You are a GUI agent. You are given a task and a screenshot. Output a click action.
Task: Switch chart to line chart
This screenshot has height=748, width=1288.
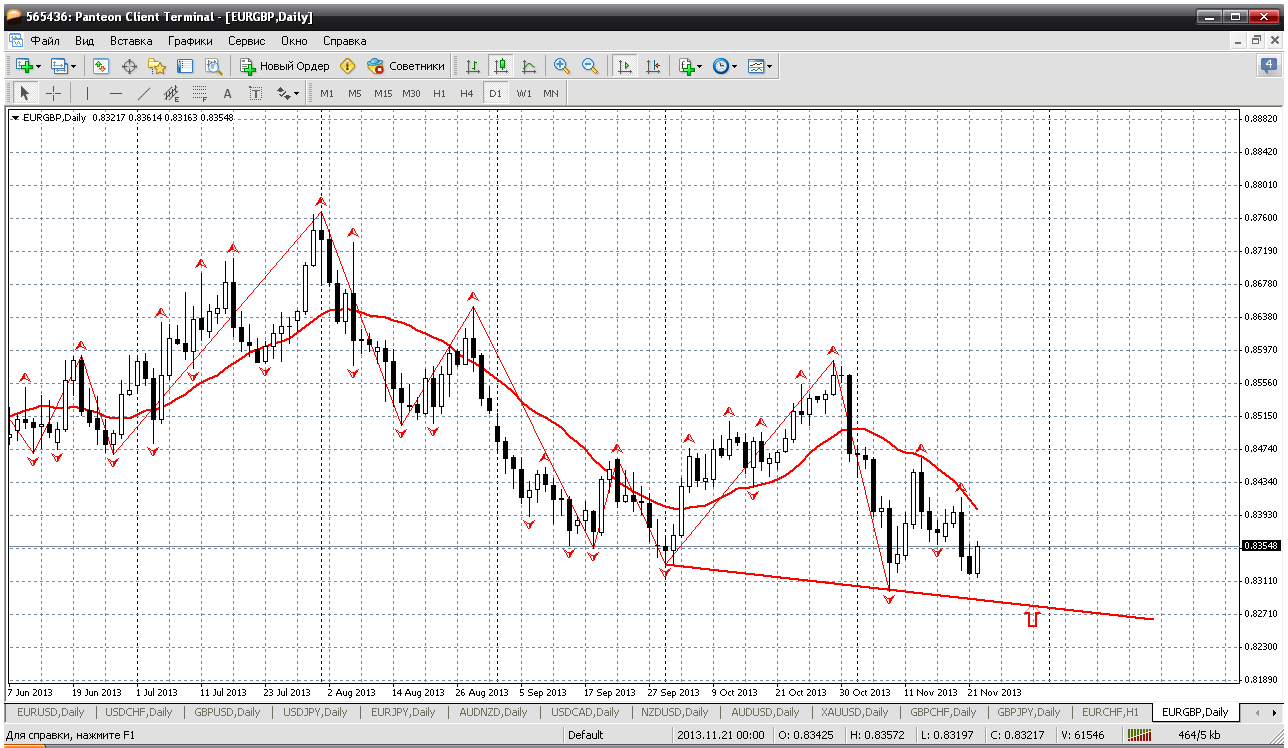[529, 66]
